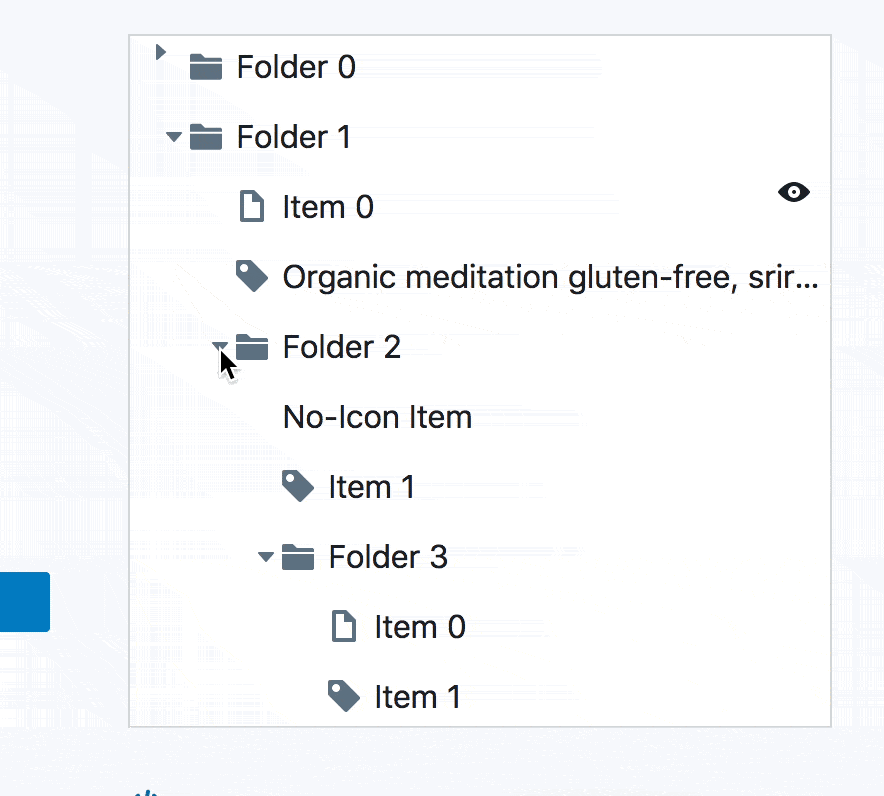Collapse Folder 3 using its disclosure triangle

[x=266, y=557]
